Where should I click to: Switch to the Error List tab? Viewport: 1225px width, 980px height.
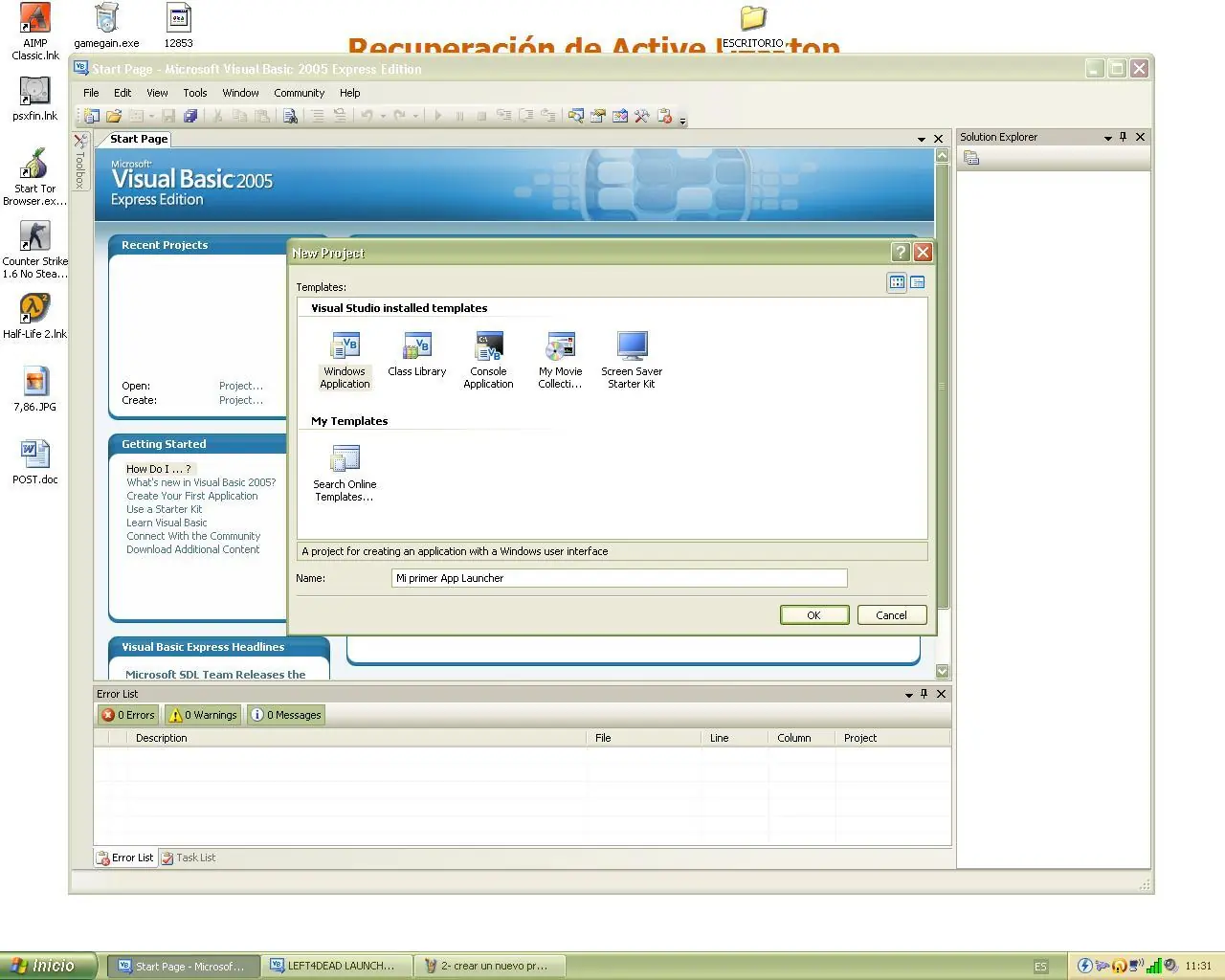(125, 857)
